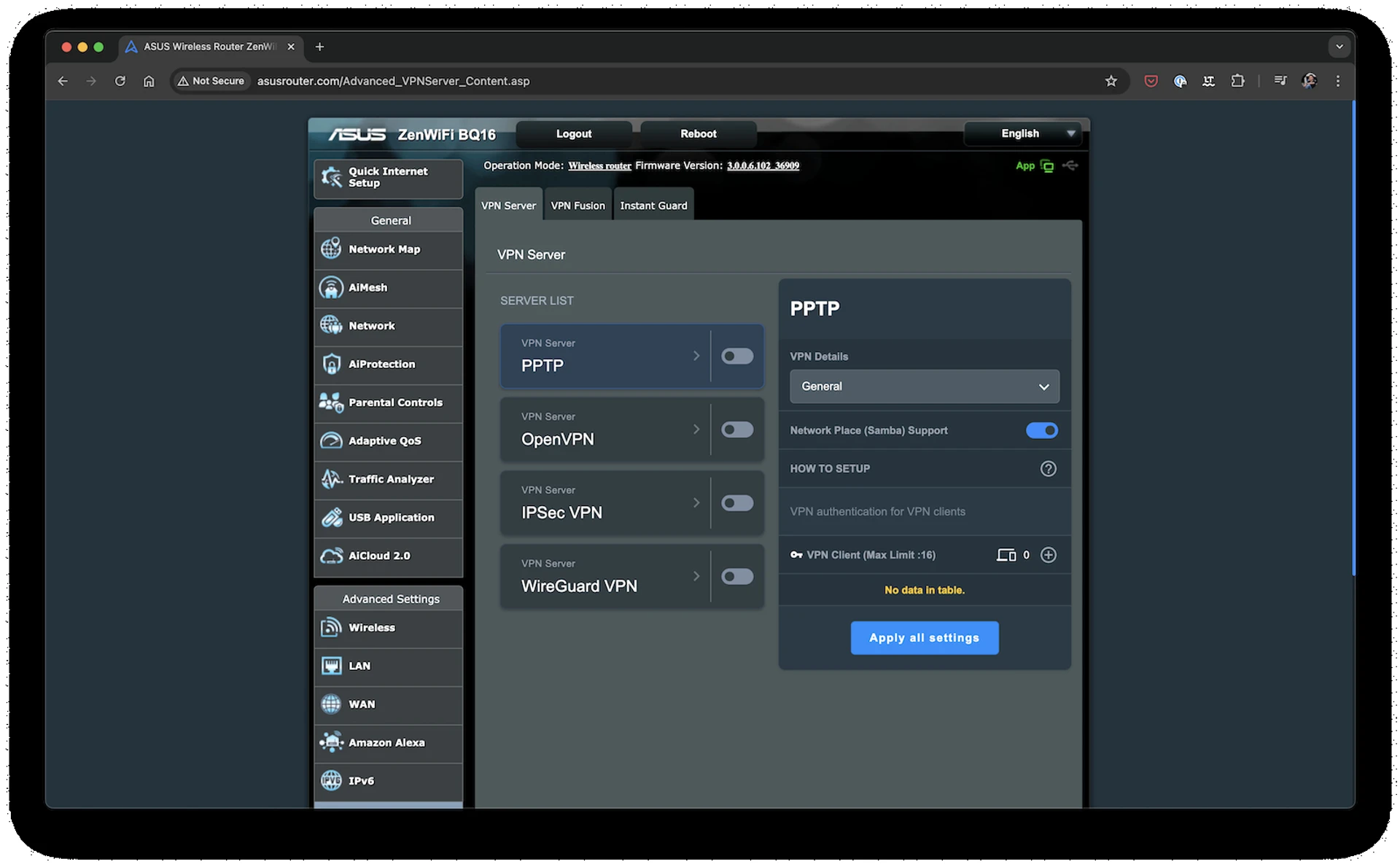
Task: Click the browser address bar URL
Action: pos(393,81)
